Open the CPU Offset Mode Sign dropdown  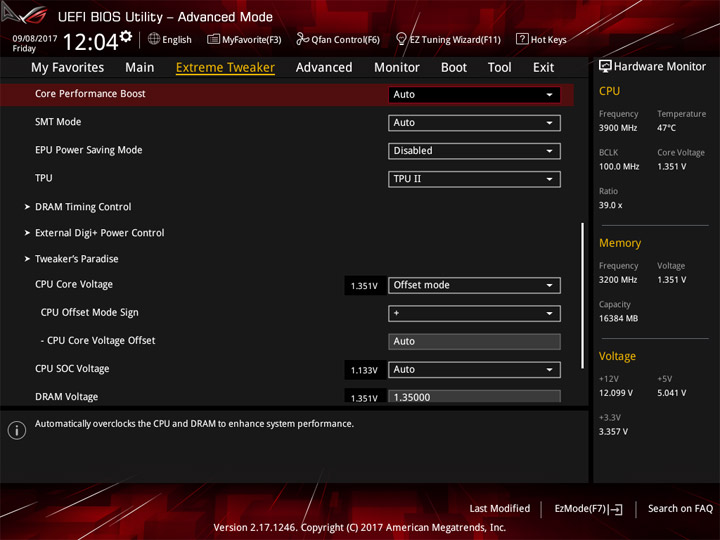[474, 313]
